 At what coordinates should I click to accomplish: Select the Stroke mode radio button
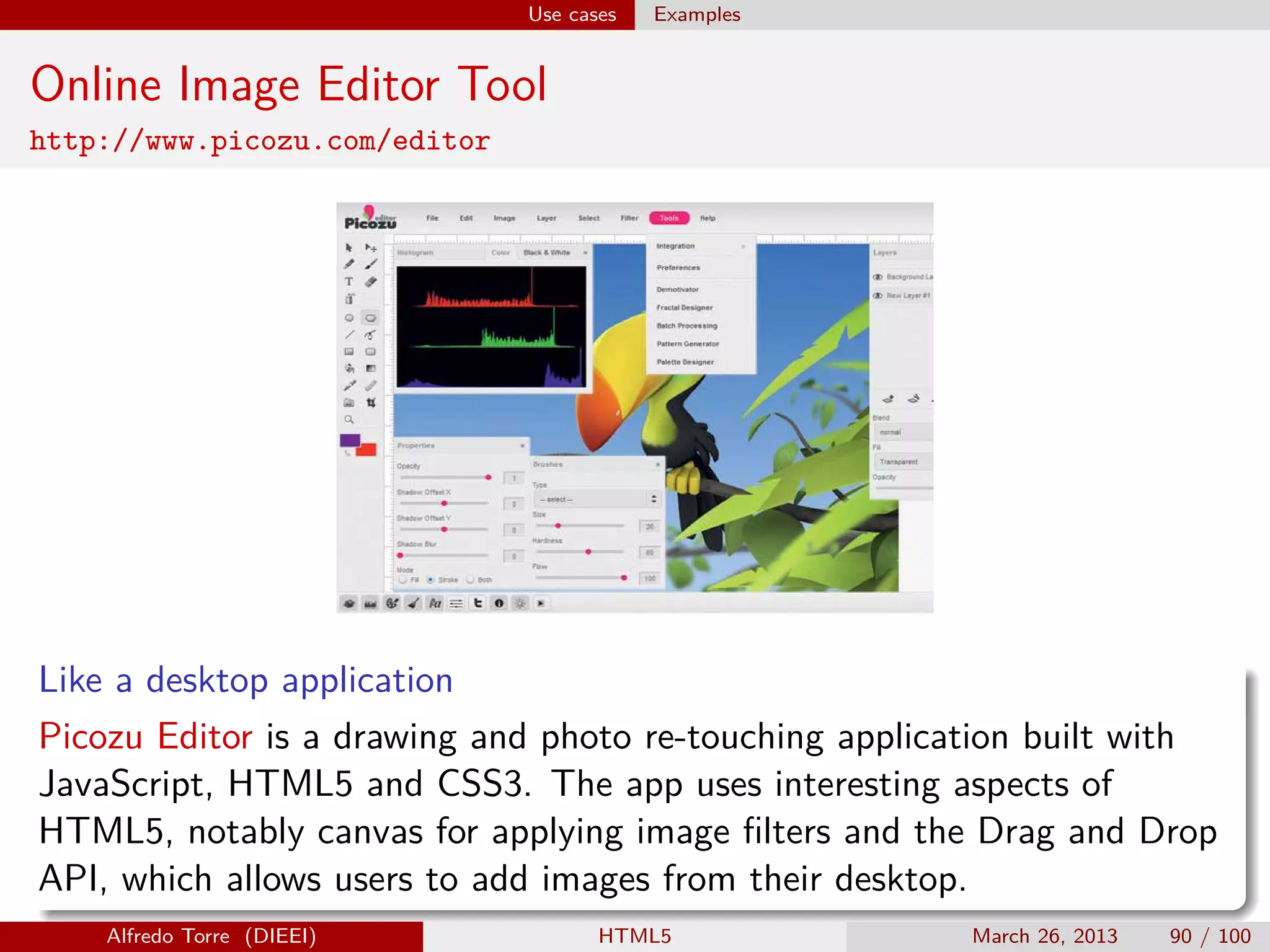(430, 580)
